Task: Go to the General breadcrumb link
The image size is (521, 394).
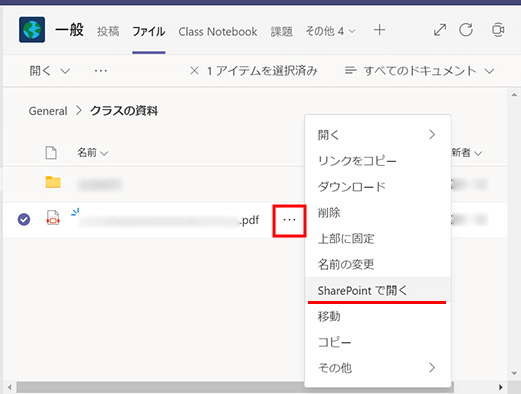Action: pyautogui.click(x=48, y=111)
